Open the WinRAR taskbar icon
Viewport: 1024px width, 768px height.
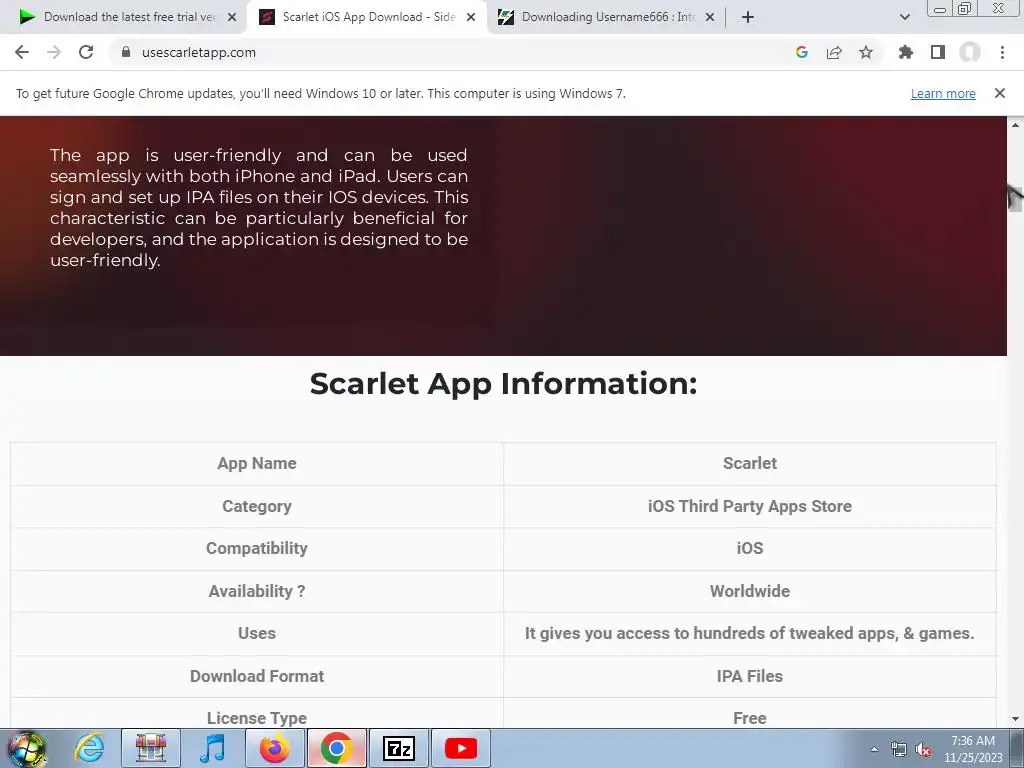(x=151, y=748)
